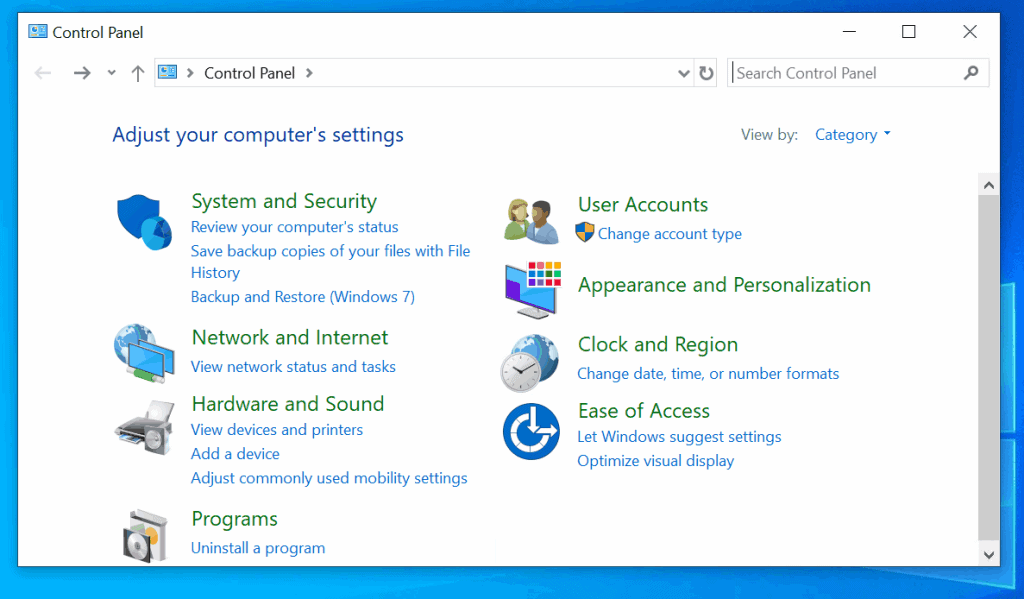Select Let Windows suggest settings
The image size is (1024, 599).
pos(679,436)
